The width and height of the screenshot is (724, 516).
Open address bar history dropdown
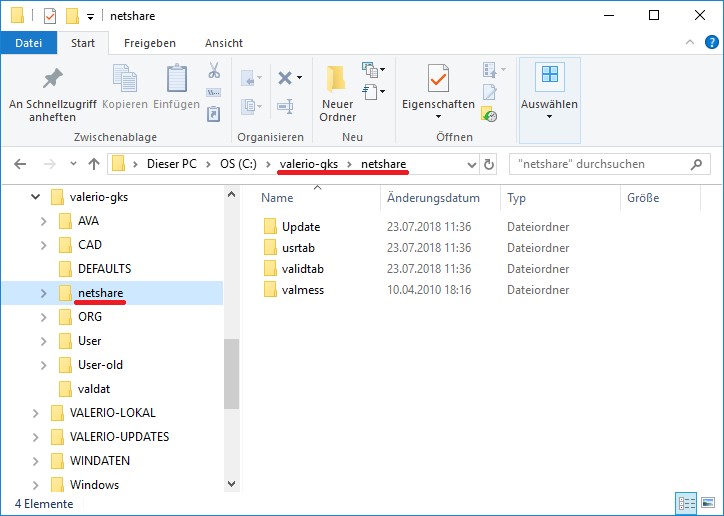click(472, 164)
